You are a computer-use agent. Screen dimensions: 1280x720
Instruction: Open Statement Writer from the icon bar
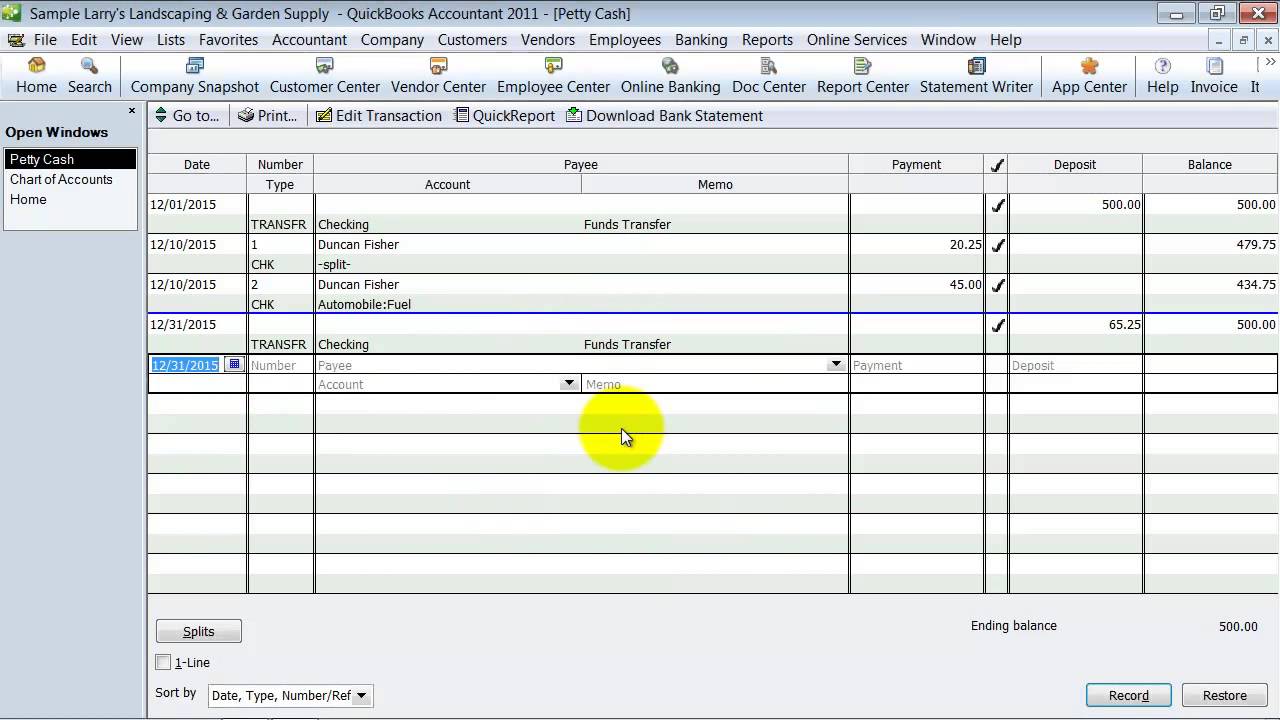click(976, 76)
